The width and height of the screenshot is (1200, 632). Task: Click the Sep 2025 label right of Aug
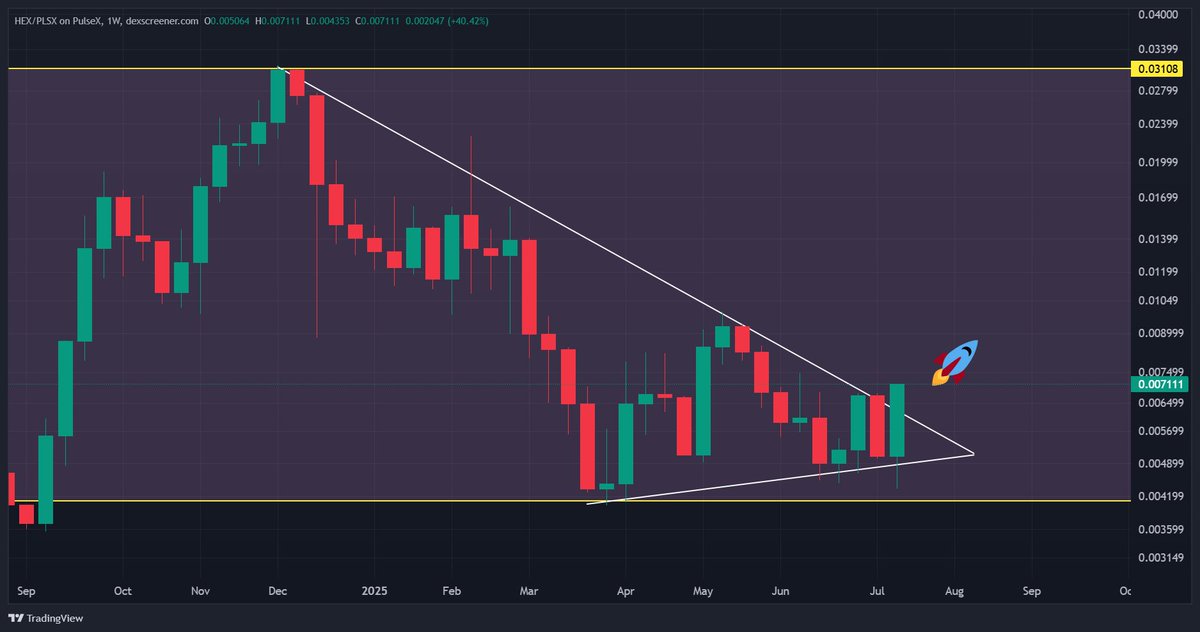pyautogui.click(x=1031, y=591)
